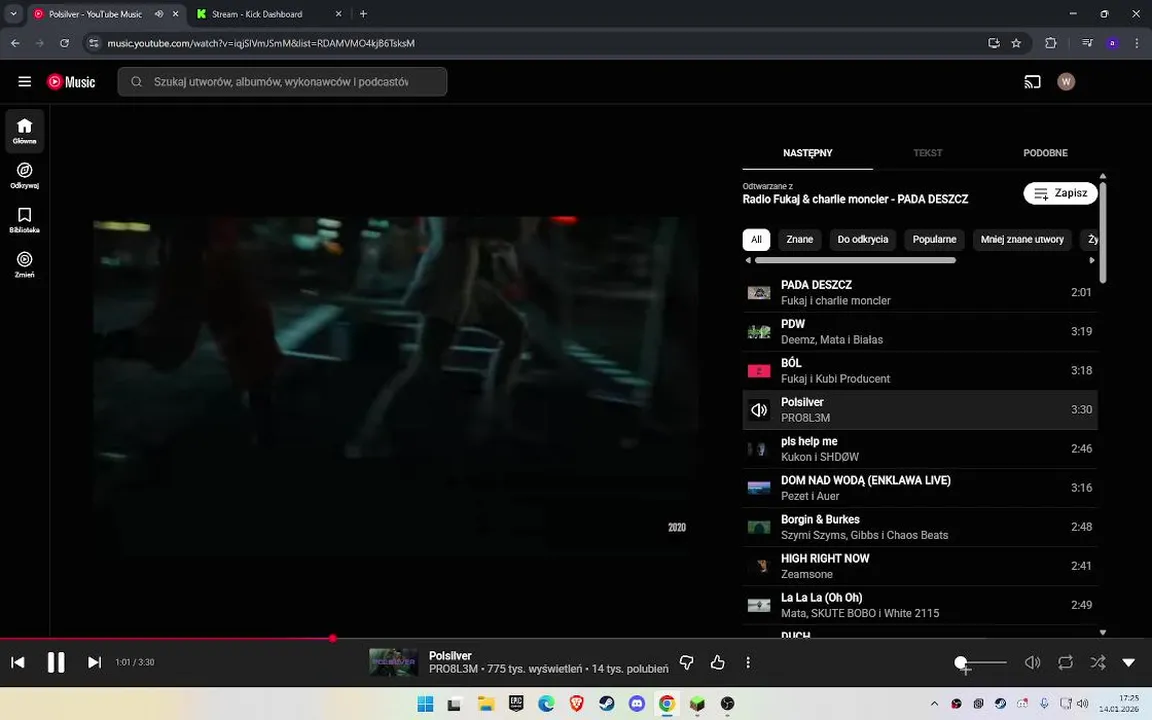The width and height of the screenshot is (1152, 720).
Task: Toggle repeat mode
Action: tap(1065, 662)
